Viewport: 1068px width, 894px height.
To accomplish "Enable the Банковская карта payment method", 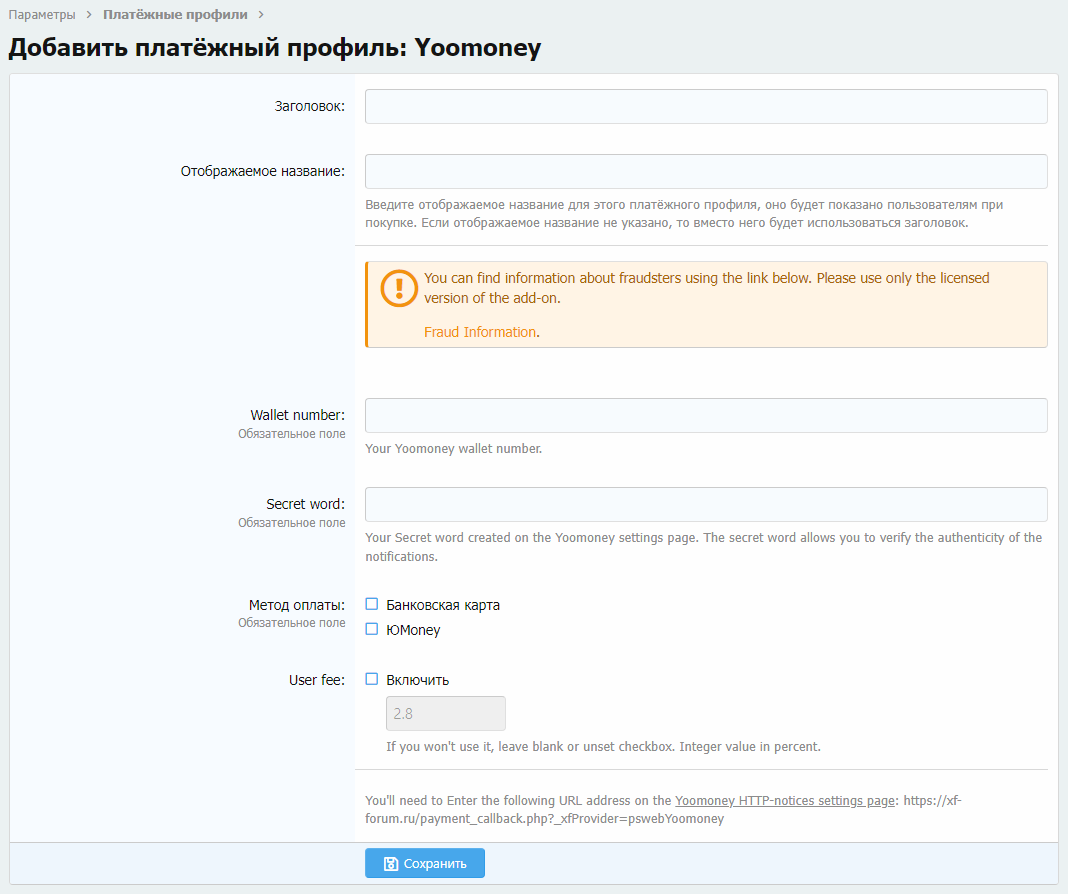I will [372, 604].
